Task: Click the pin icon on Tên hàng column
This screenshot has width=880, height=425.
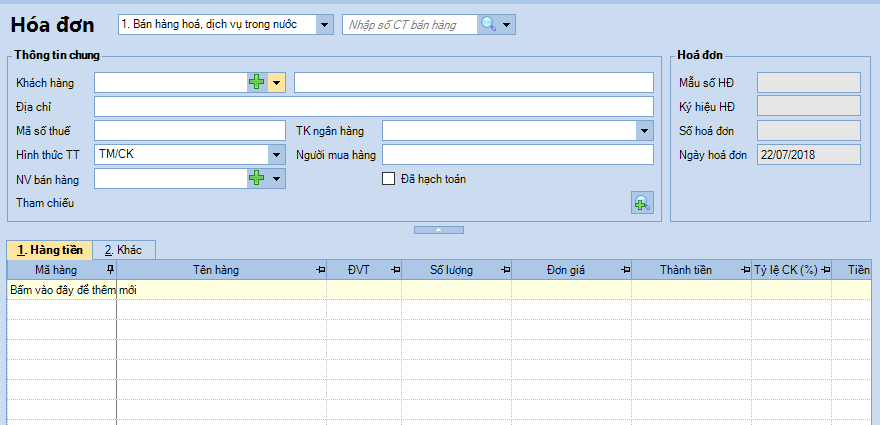Action: (x=320, y=270)
